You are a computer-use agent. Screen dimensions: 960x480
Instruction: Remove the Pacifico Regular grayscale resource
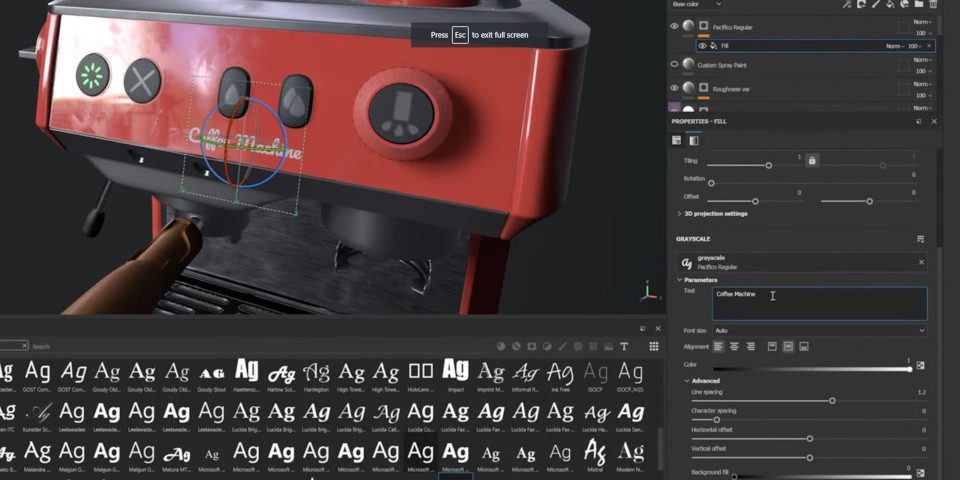pyautogui.click(x=921, y=262)
